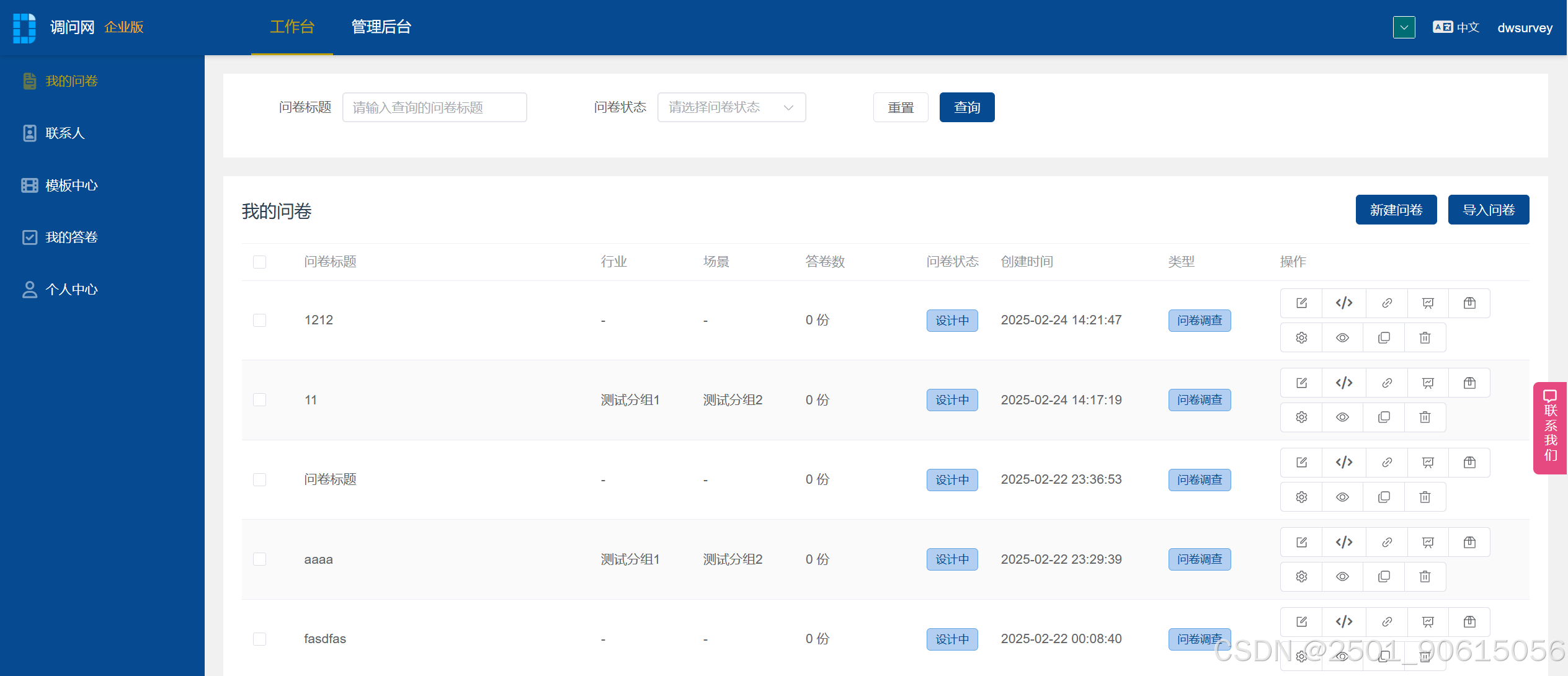Click the link icon in the 问卷标题 row

coord(1387,463)
